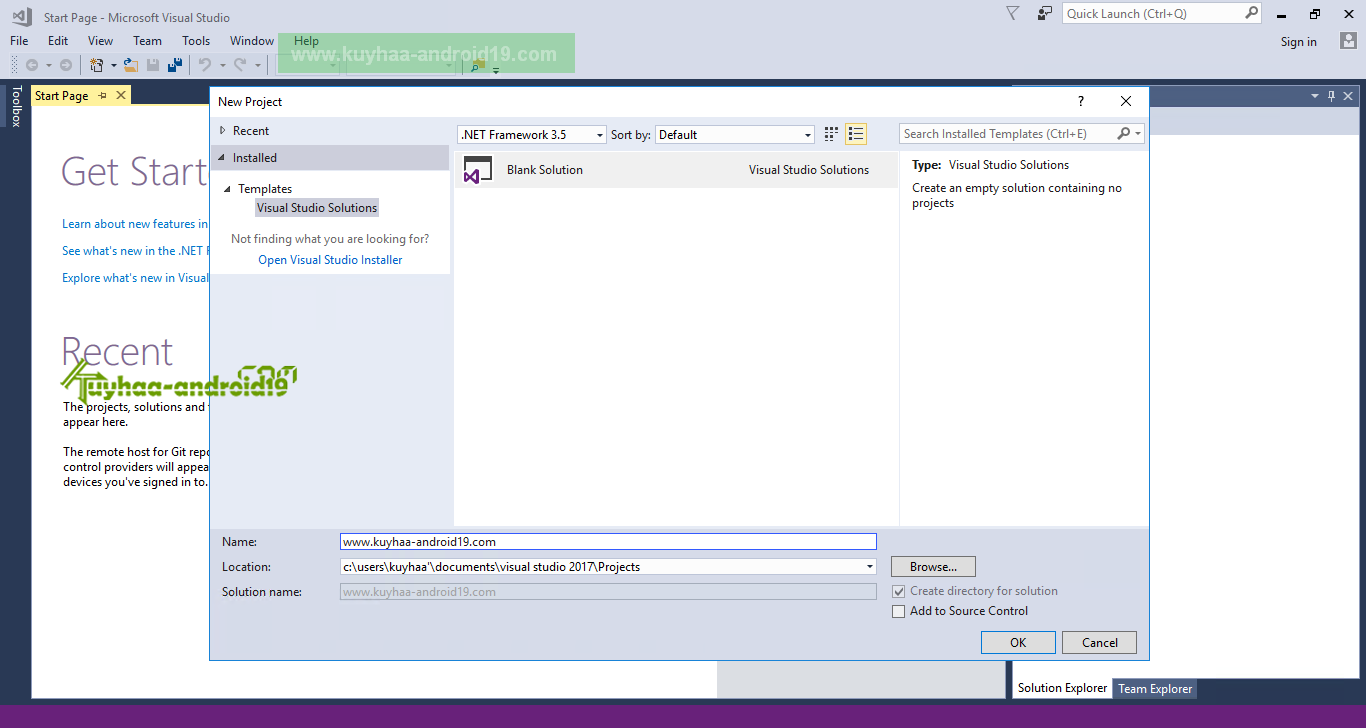Open the notifications filter flag icon

coord(1012,13)
